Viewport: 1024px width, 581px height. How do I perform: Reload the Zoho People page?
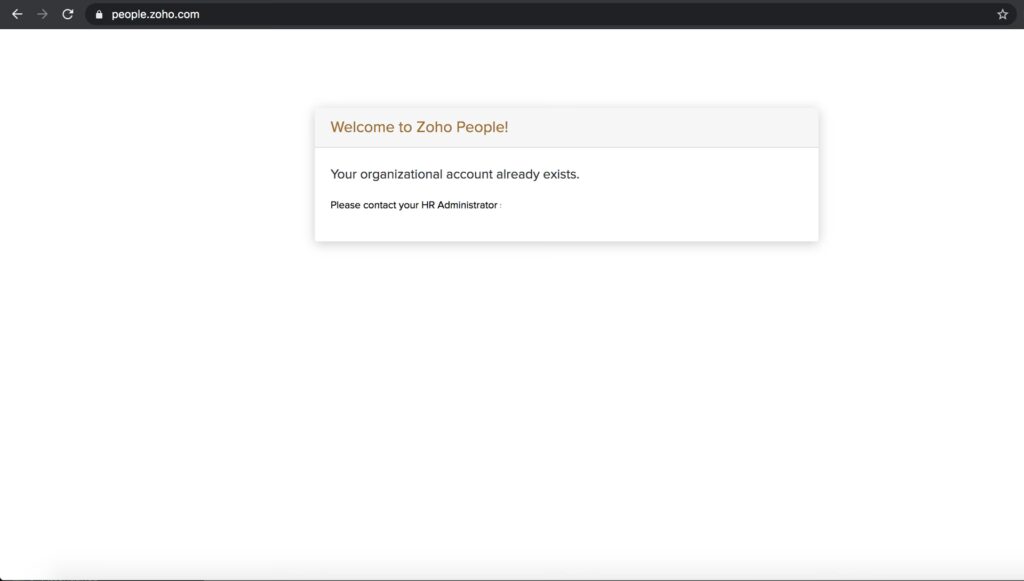(x=68, y=14)
